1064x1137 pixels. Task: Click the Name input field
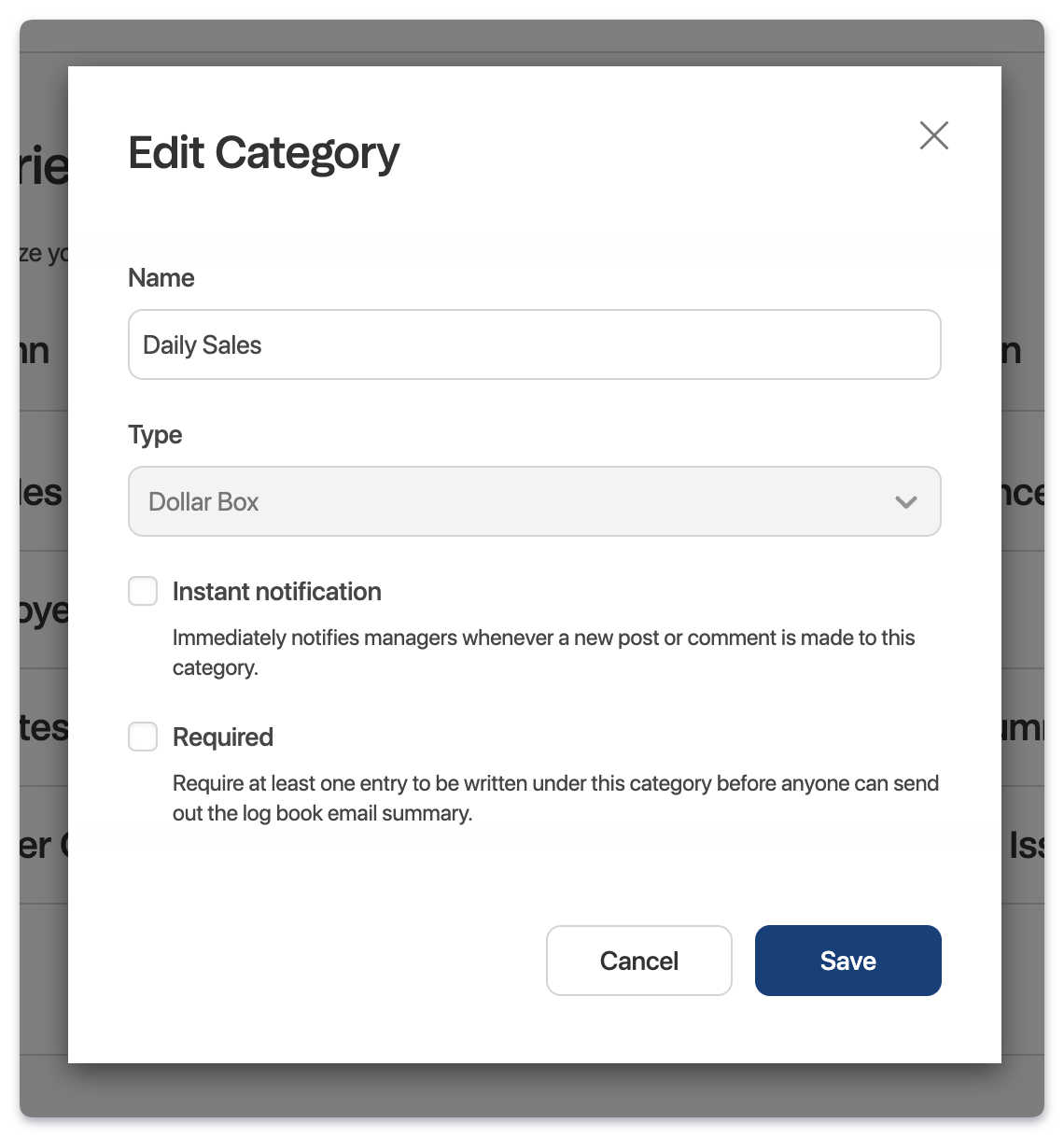coord(534,344)
